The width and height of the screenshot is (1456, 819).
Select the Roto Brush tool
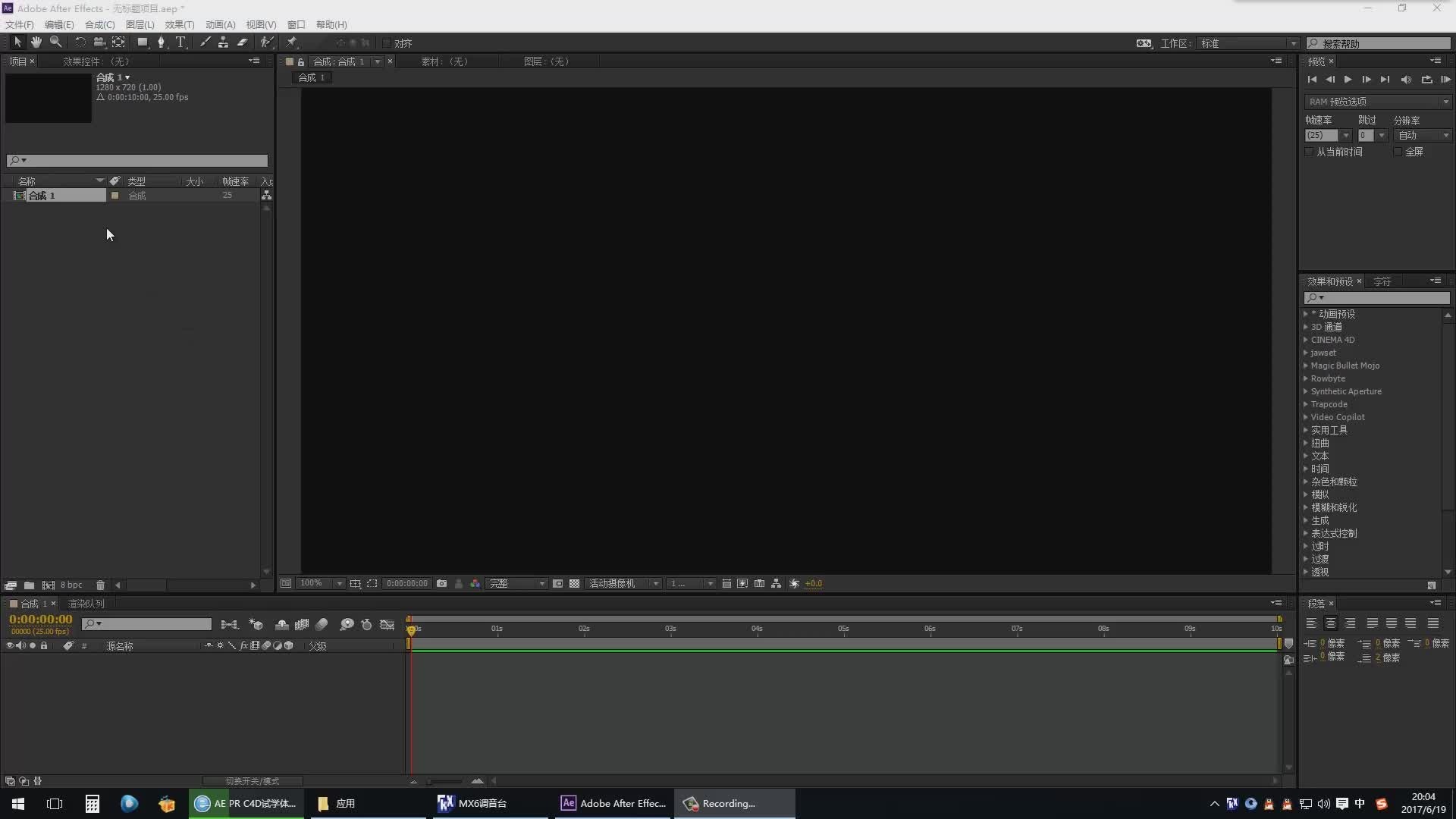point(267,42)
